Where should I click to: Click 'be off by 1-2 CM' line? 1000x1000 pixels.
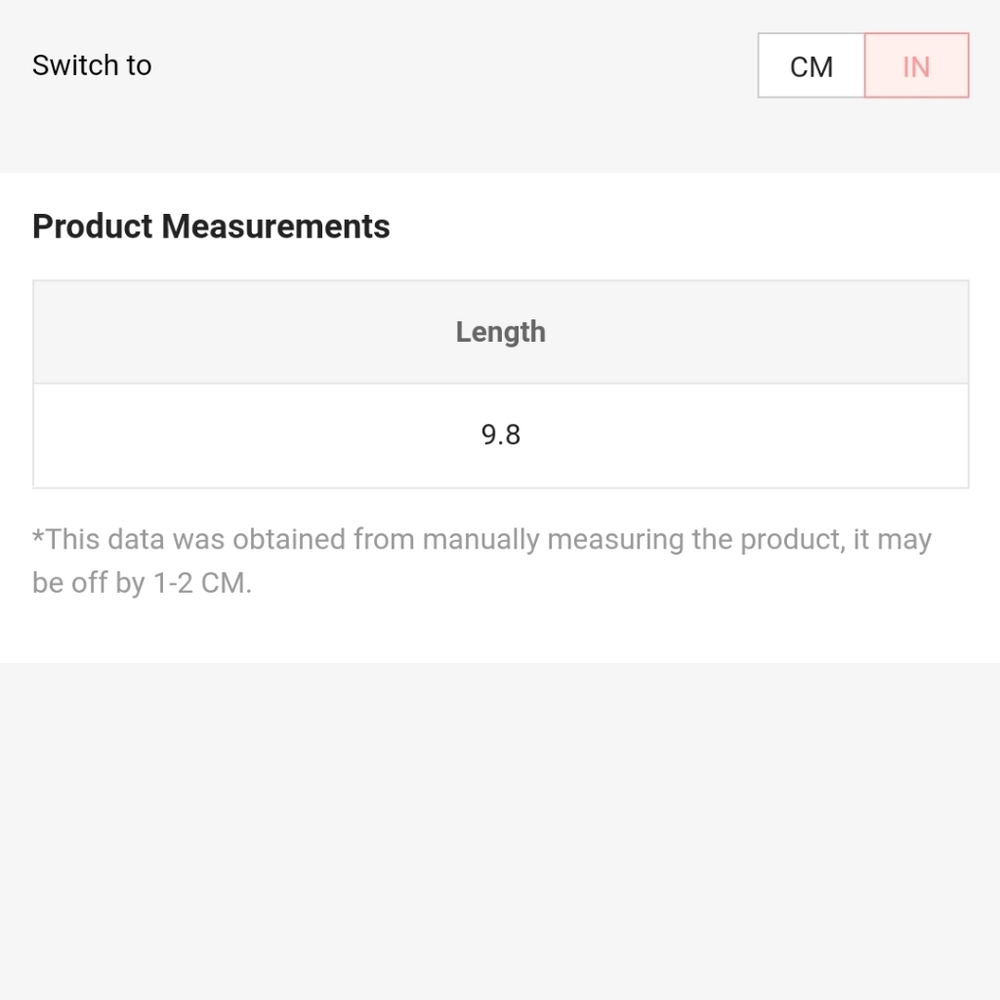coord(142,582)
